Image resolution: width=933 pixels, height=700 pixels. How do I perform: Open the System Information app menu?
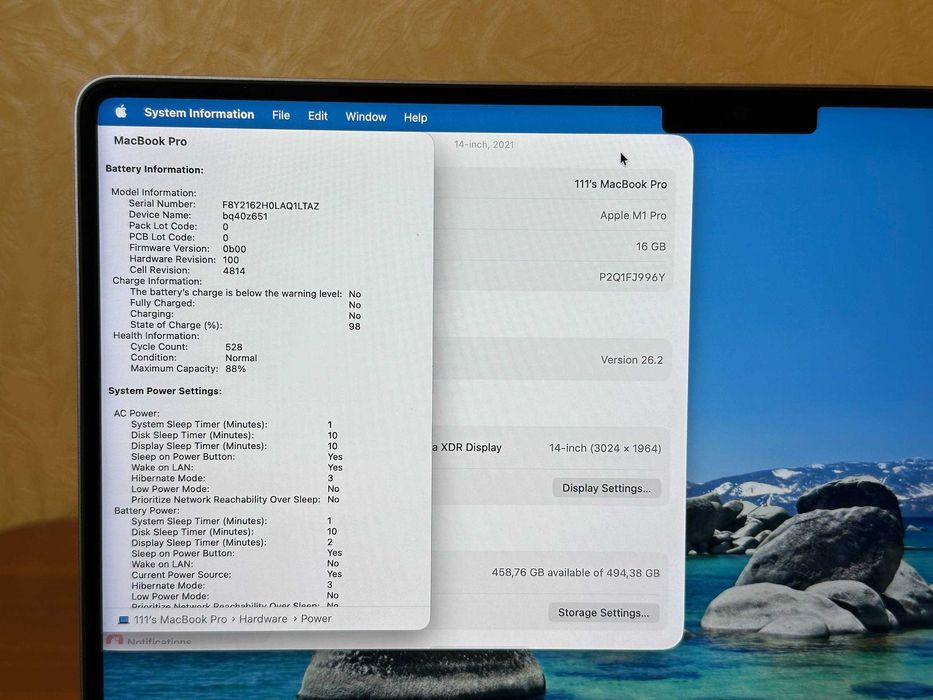(x=199, y=114)
